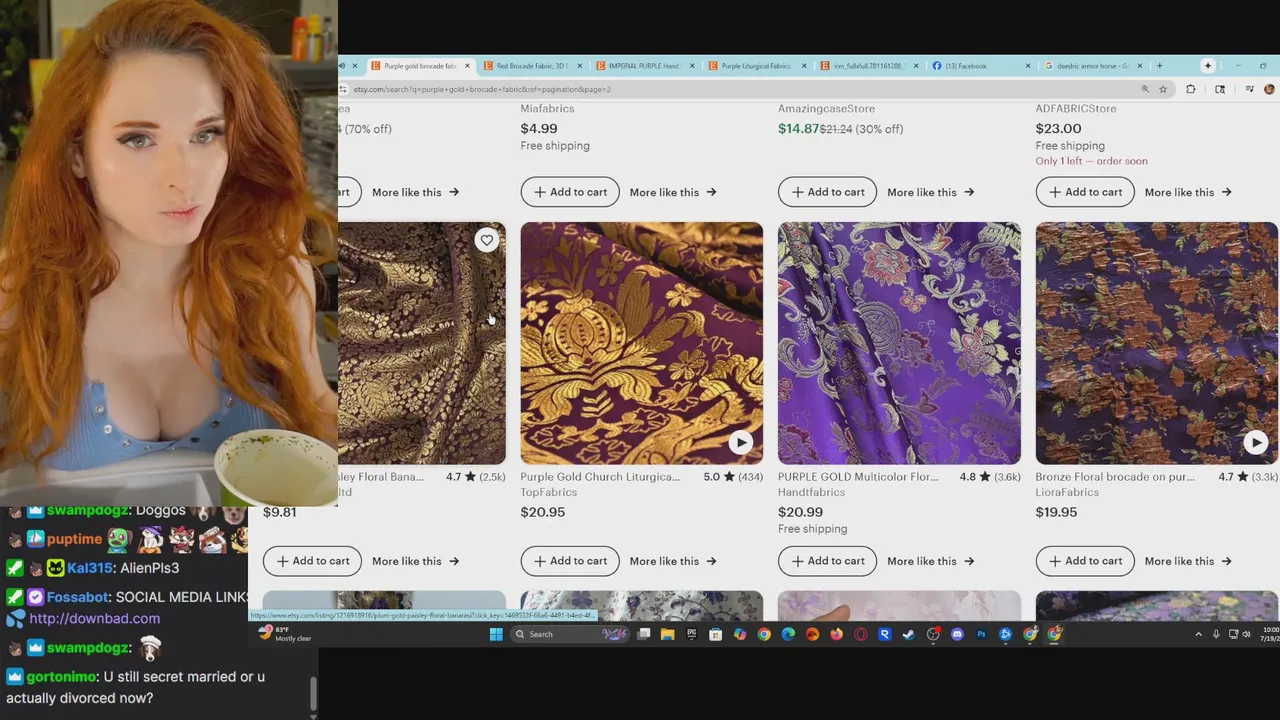Open PURPLE GOLD Multicolor Floral fabric thumbnail
This screenshot has width=1280, height=720.
(x=899, y=343)
